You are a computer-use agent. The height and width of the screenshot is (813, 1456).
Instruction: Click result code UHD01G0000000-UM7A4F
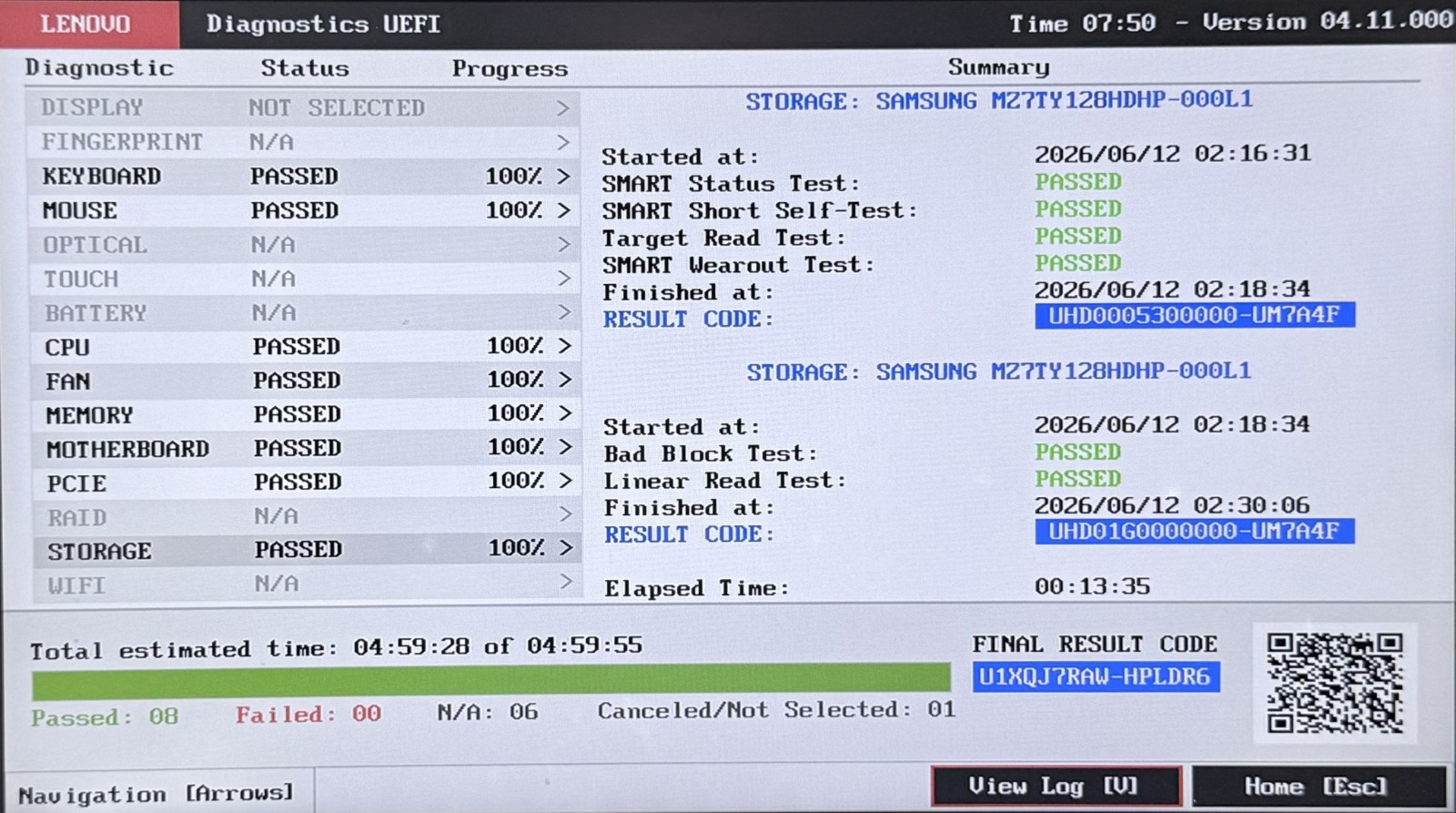point(1195,531)
